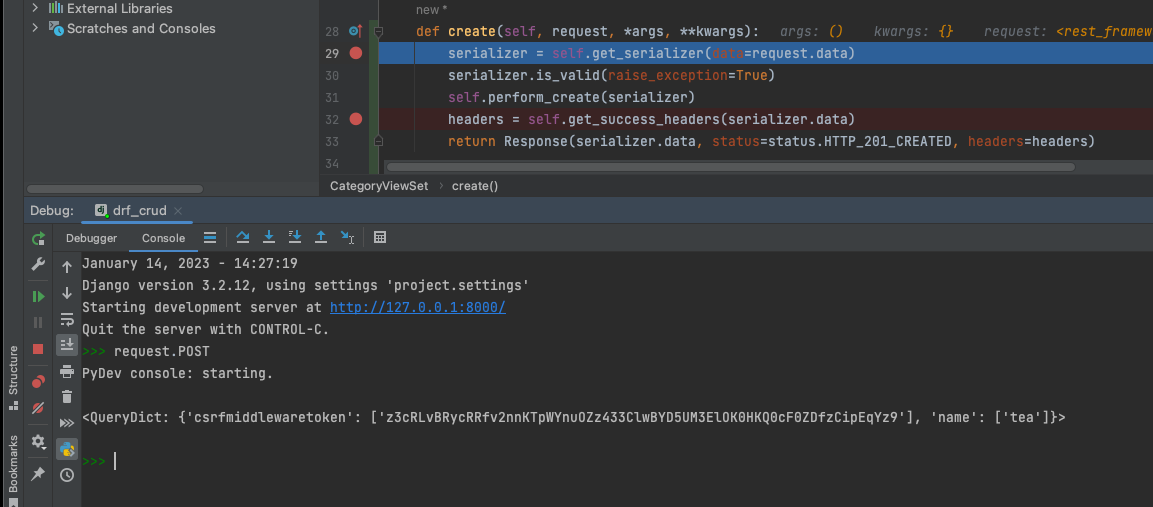The width and height of the screenshot is (1153, 507).
Task: Remove the breakpoint on line 32
Action: coord(356,119)
